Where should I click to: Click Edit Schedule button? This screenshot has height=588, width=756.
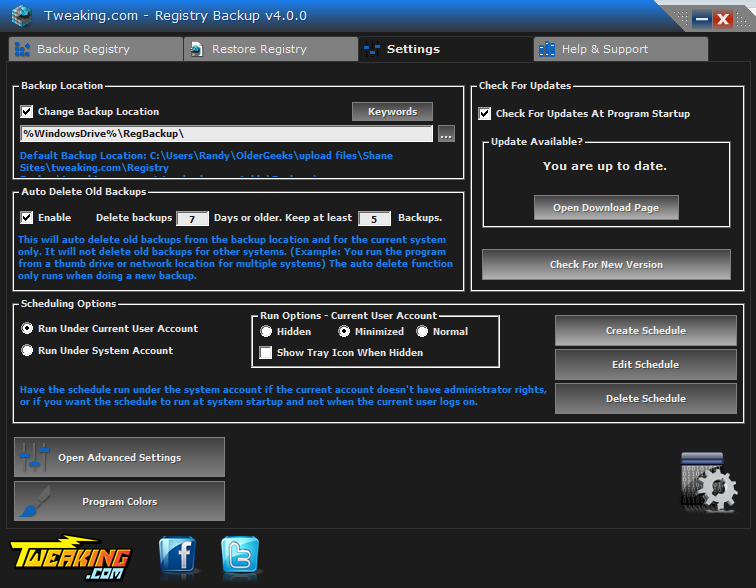pyautogui.click(x=646, y=364)
